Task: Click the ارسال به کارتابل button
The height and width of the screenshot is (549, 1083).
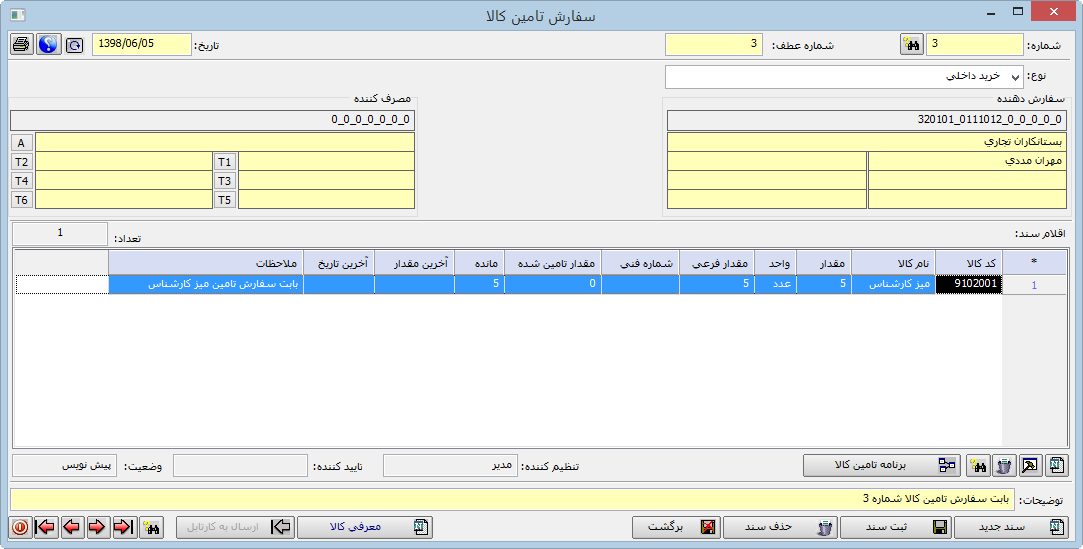Action: (x=235, y=527)
